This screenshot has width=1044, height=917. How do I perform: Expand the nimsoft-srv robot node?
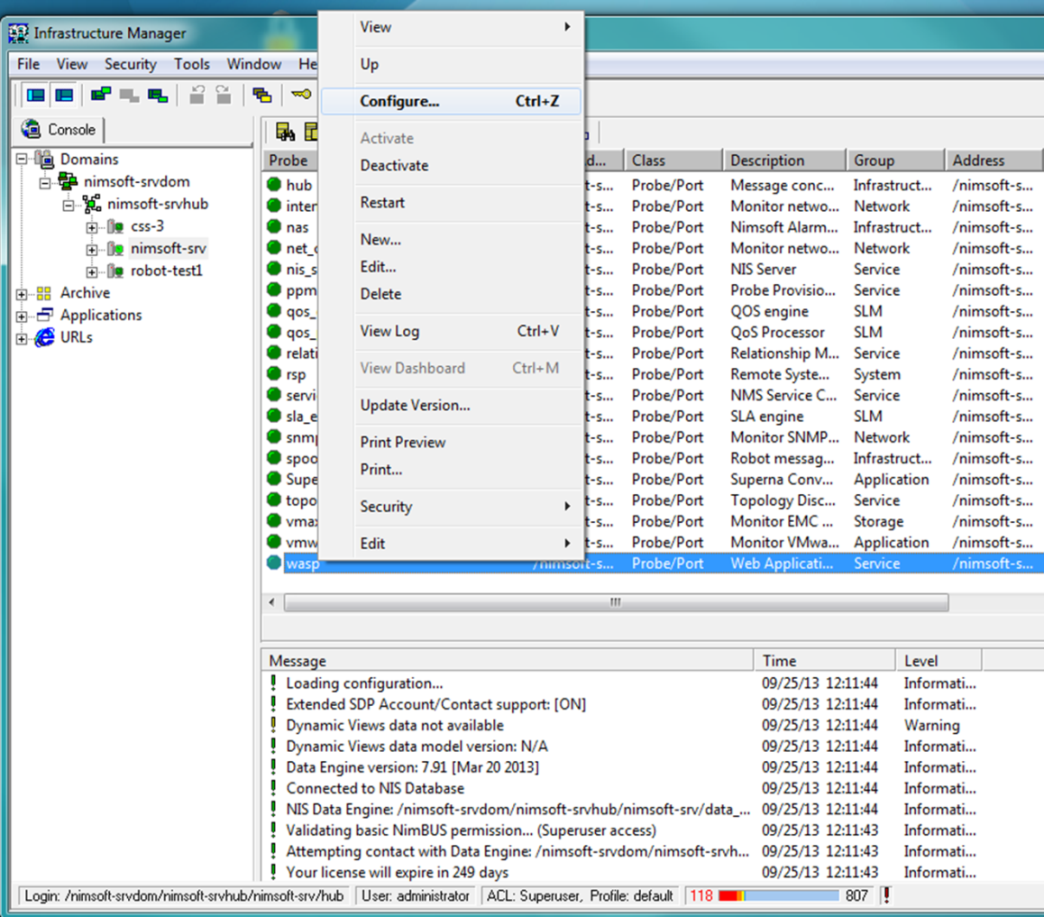tap(91, 250)
